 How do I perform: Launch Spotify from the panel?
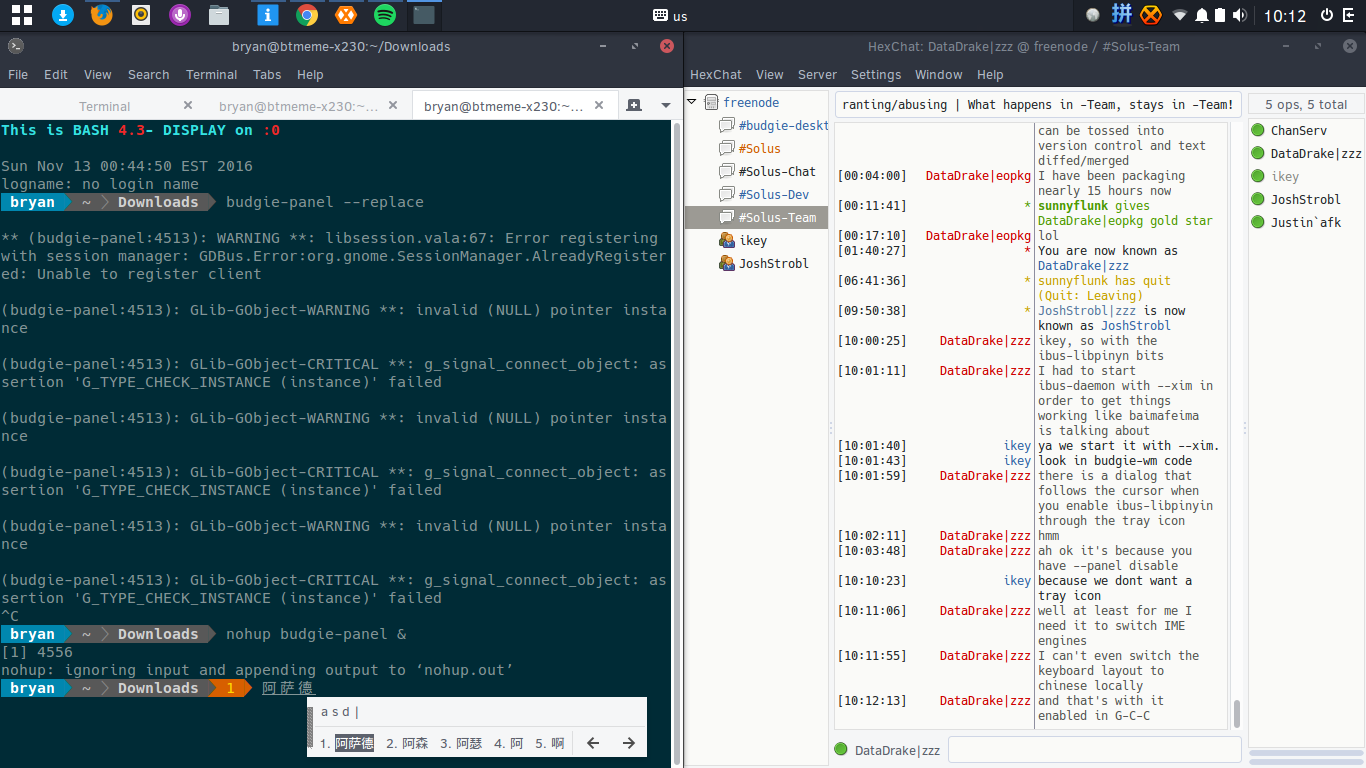384,15
